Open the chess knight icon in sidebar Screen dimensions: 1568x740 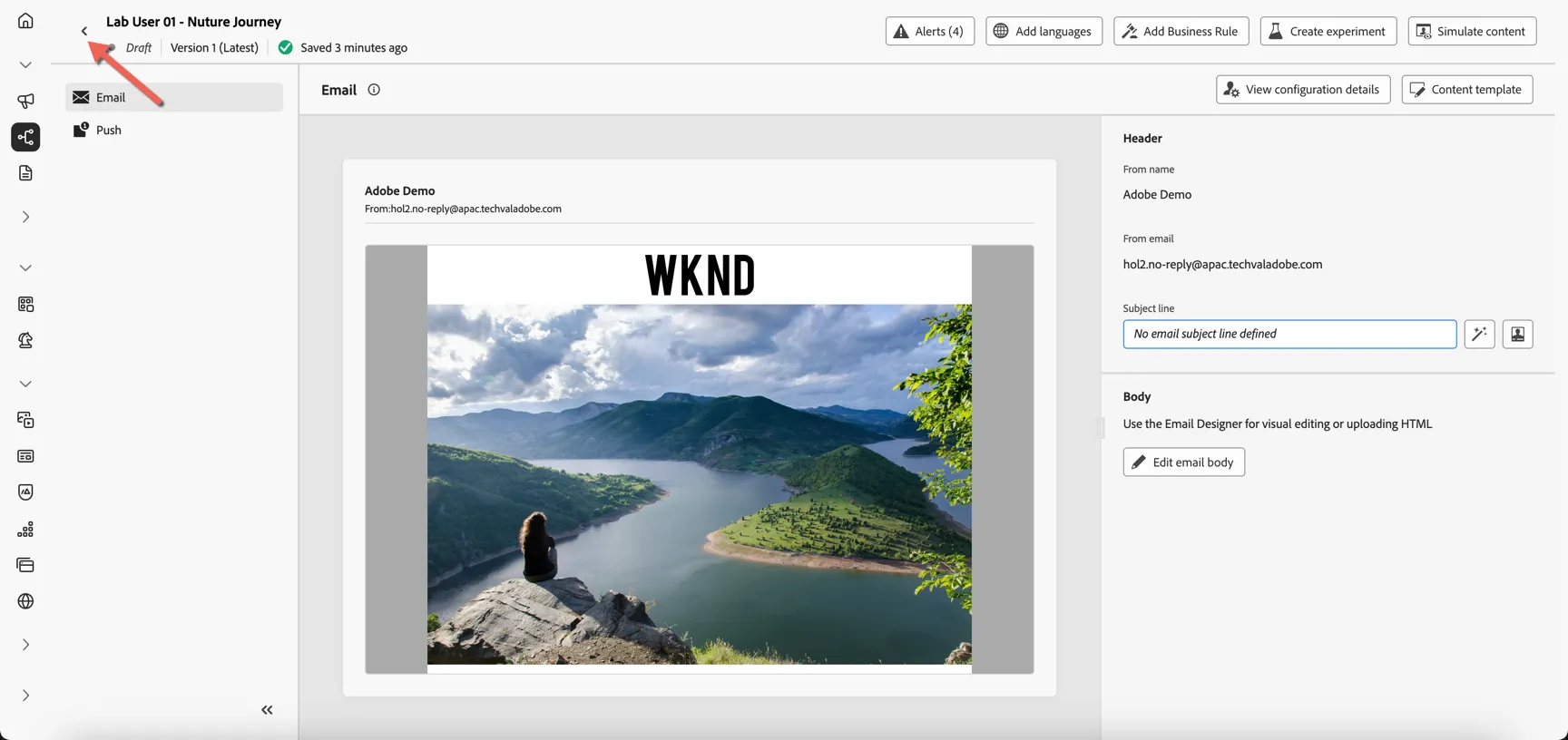point(25,340)
